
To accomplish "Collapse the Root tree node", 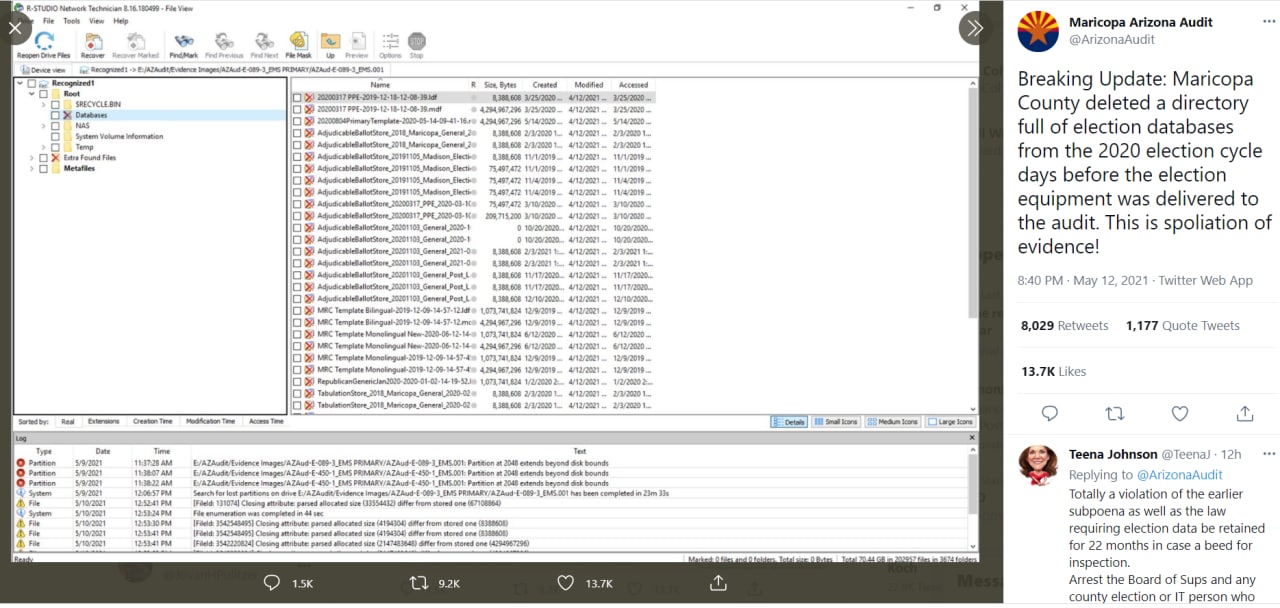I will 31,94.
